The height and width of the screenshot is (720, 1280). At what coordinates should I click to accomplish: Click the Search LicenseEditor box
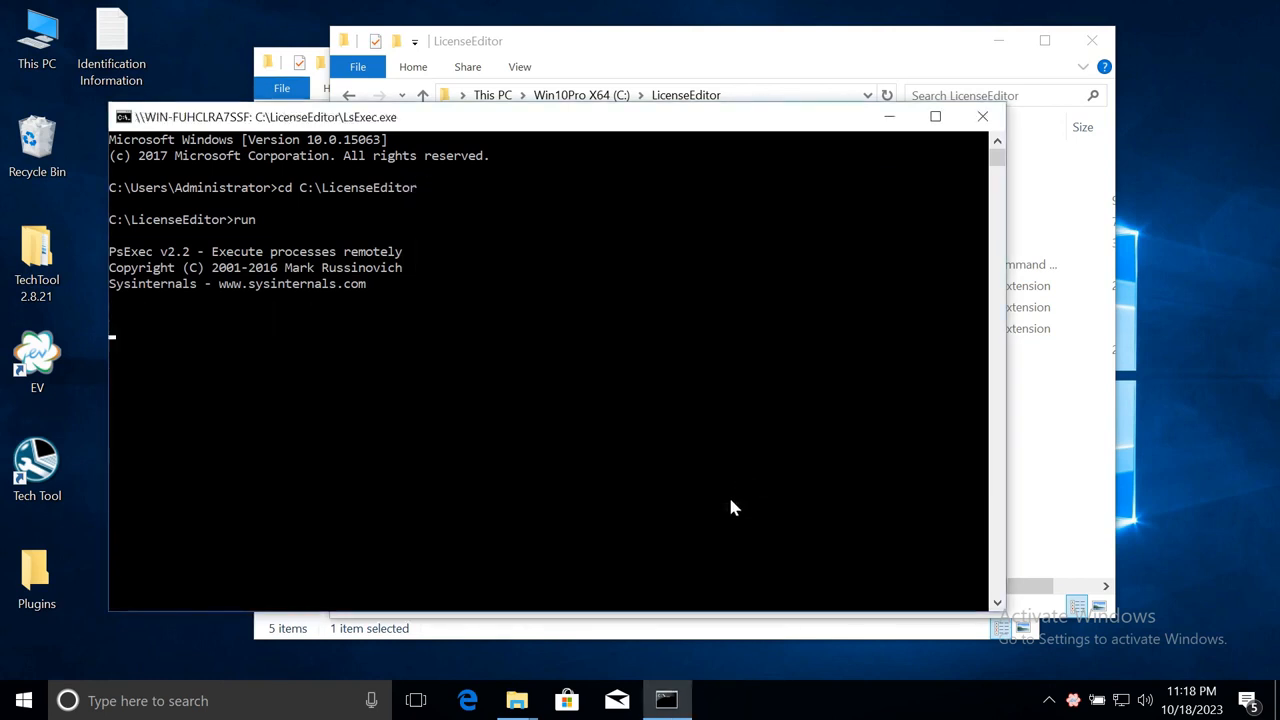[x=1000, y=95]
